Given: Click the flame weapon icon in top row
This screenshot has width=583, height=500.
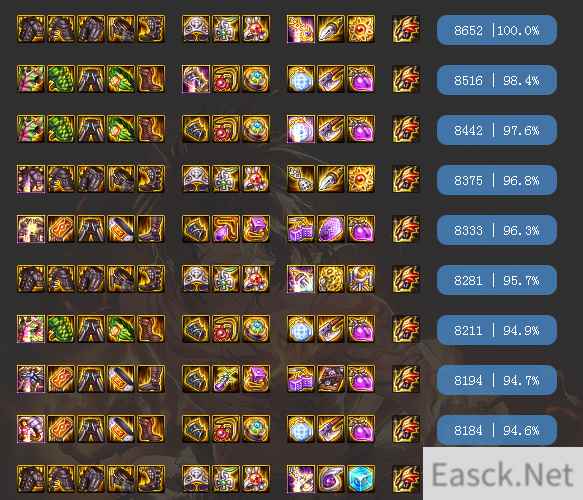Looking at the screenshot, I should pos(406,29).
